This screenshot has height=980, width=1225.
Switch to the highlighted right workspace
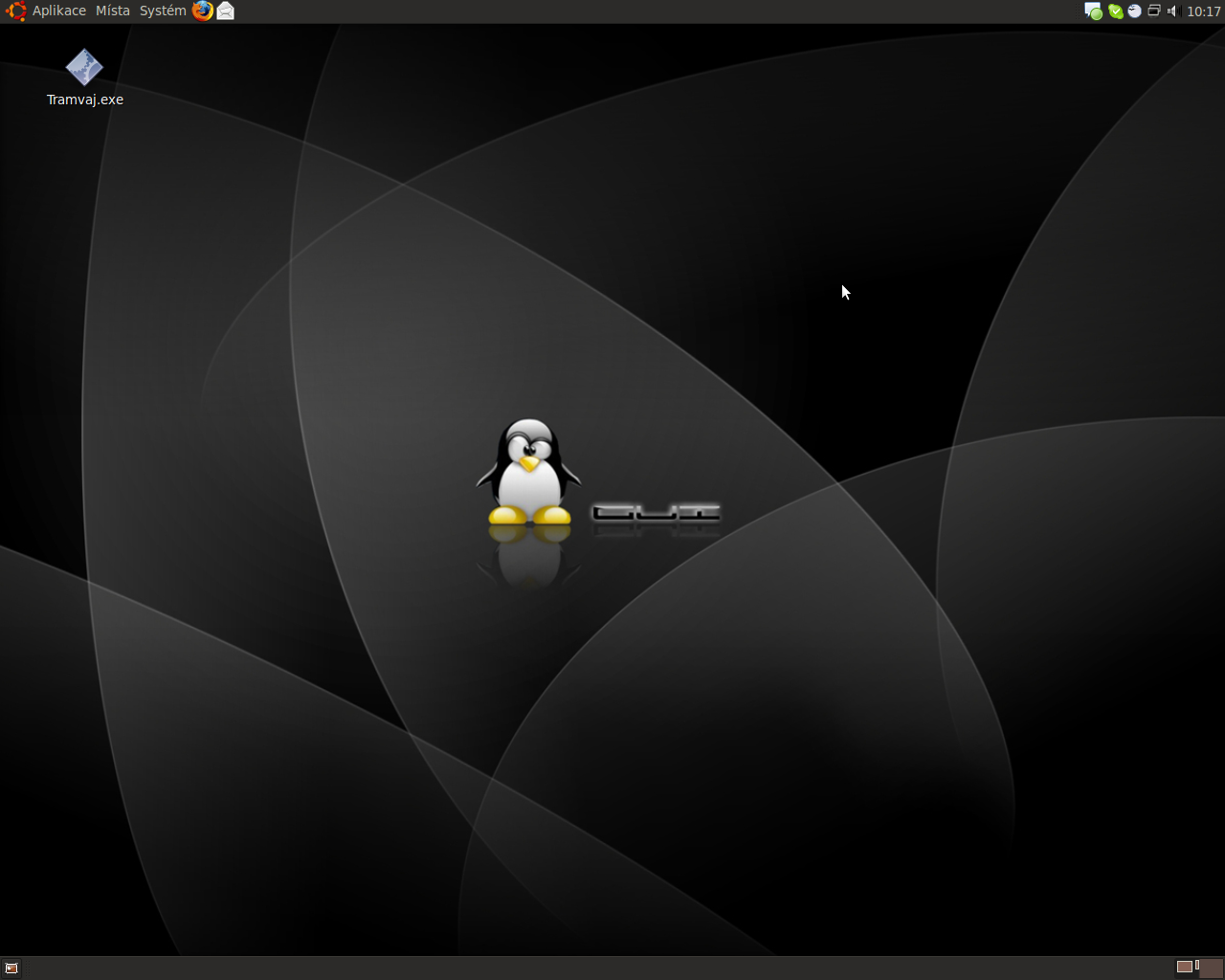1212,967
